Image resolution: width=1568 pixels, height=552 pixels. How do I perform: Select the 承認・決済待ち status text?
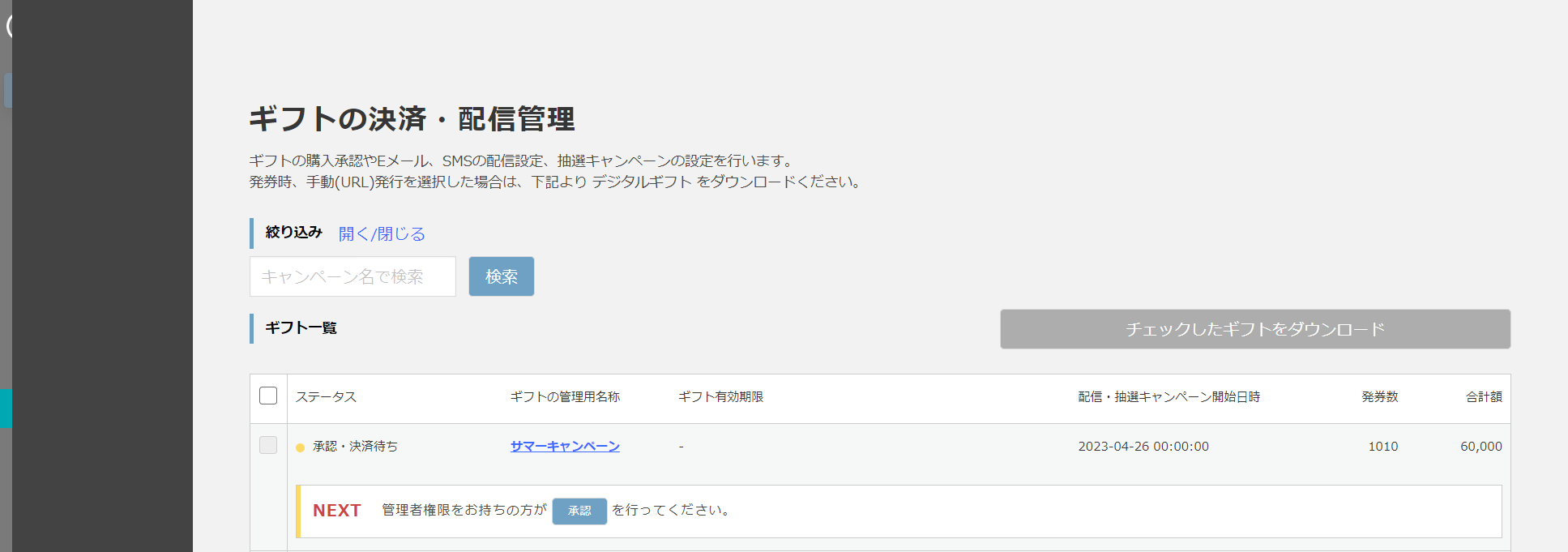coord(355,446)
